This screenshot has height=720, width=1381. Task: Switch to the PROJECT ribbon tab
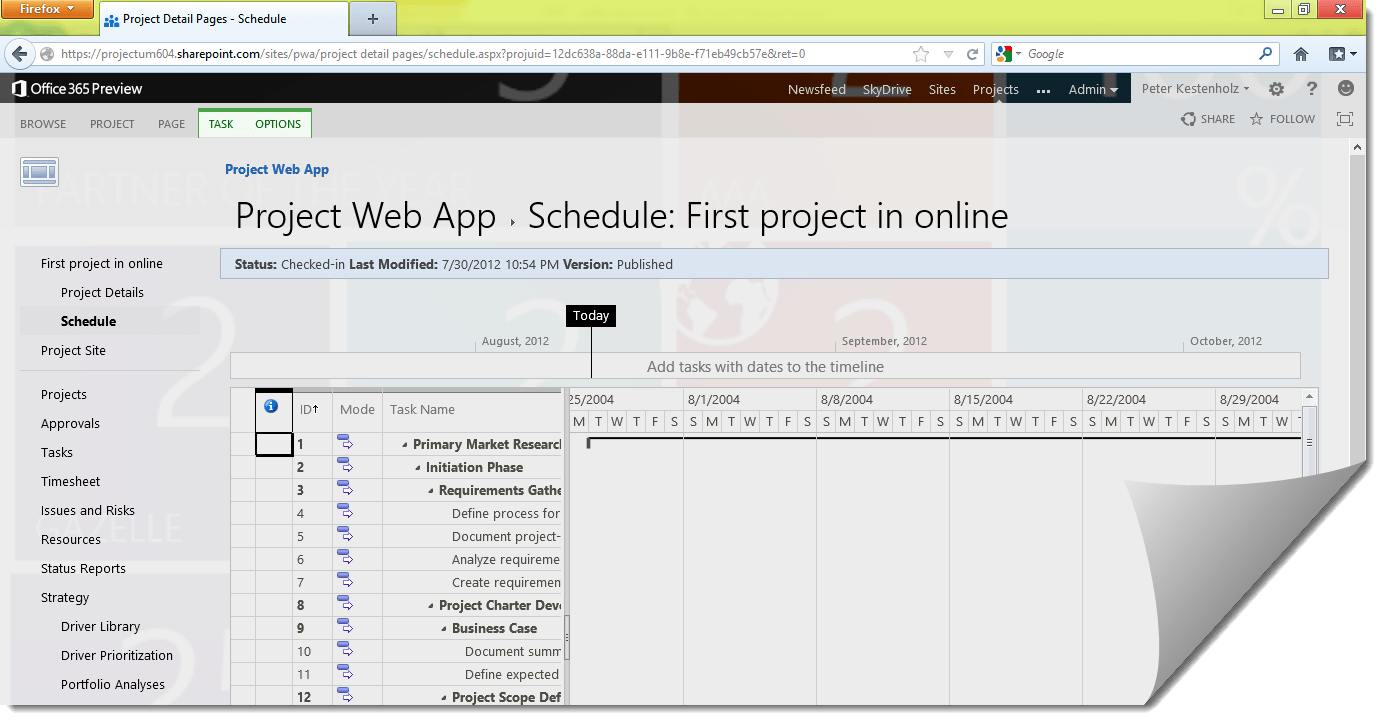tap(112, 124)
